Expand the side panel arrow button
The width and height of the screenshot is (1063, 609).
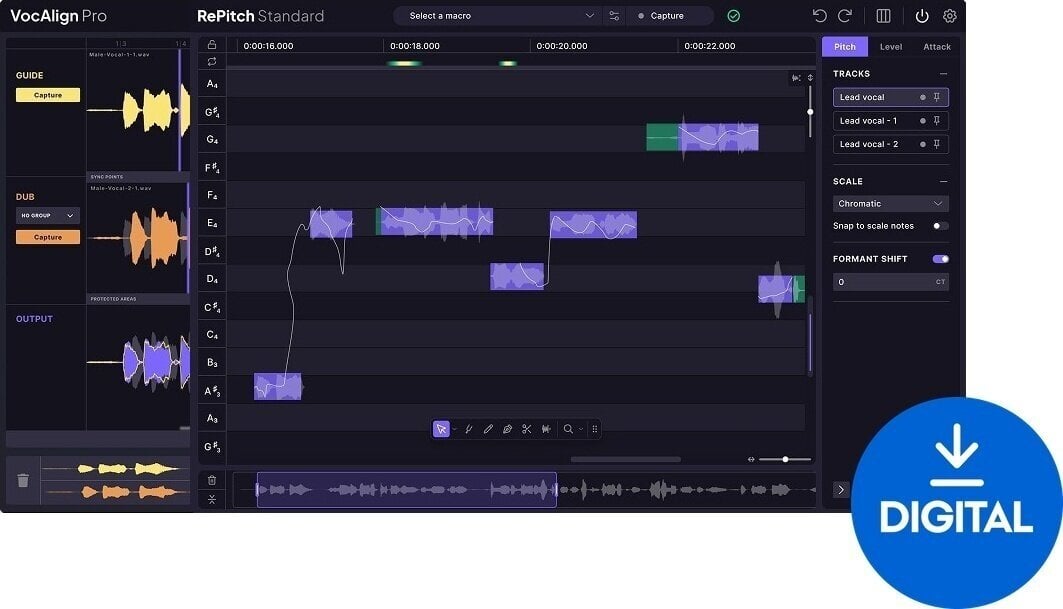[841, 490]
